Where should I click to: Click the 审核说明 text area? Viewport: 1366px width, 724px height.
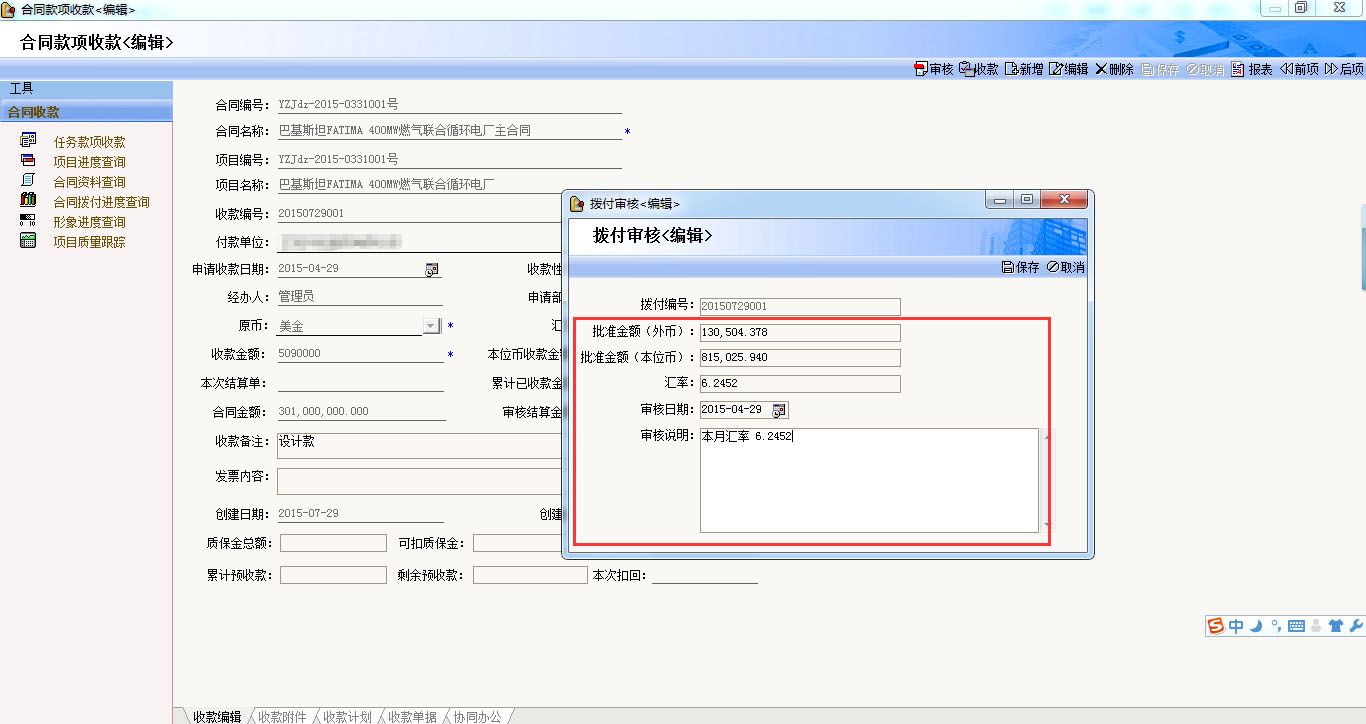[868, 480]
